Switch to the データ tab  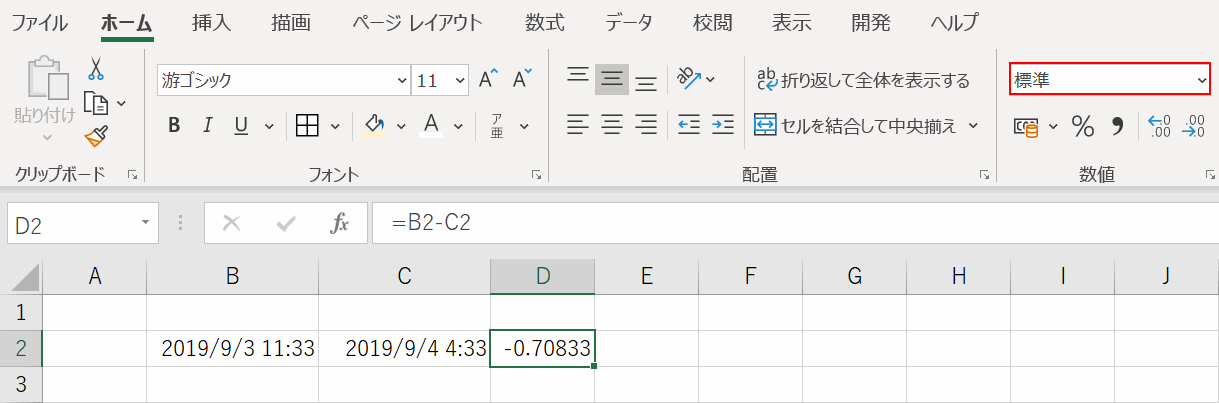pos(629,22)
